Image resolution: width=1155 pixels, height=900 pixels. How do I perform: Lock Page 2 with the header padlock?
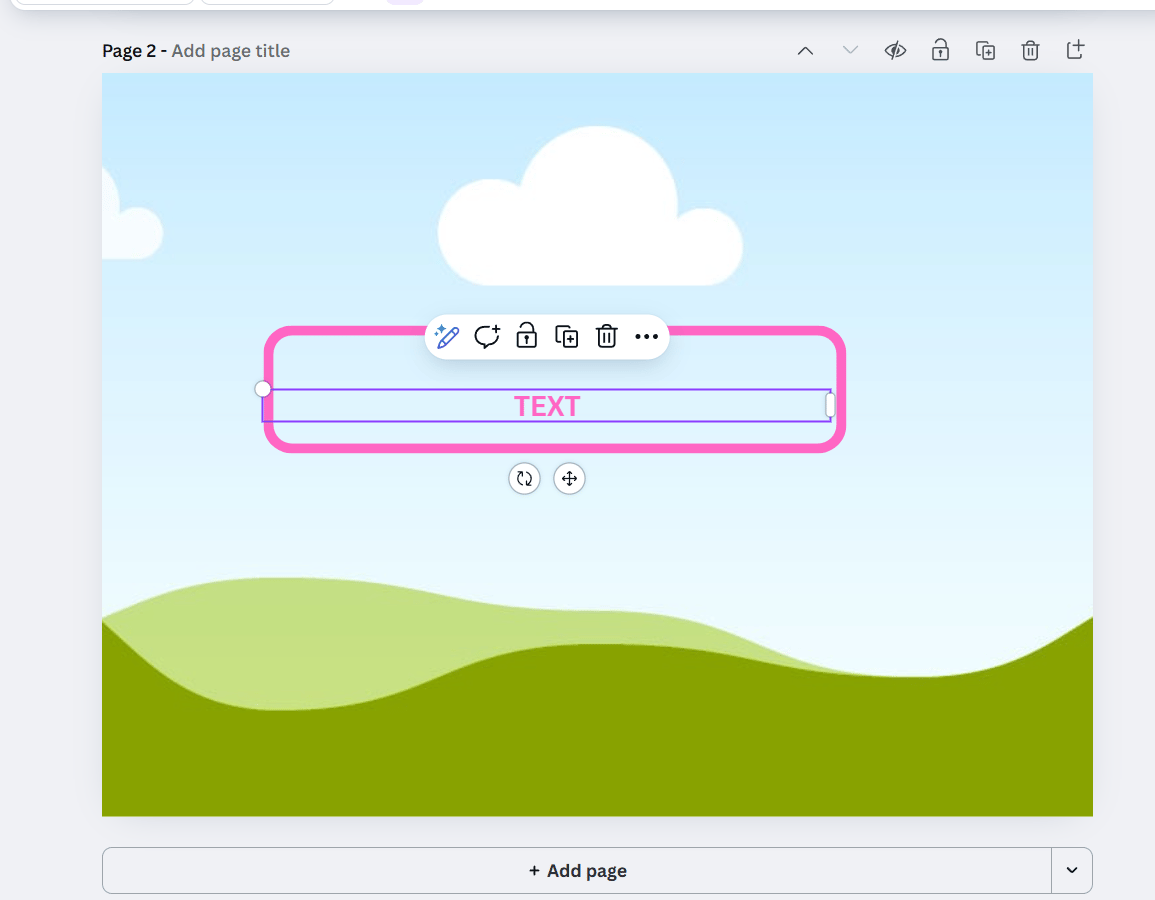(x=940, y=50)
